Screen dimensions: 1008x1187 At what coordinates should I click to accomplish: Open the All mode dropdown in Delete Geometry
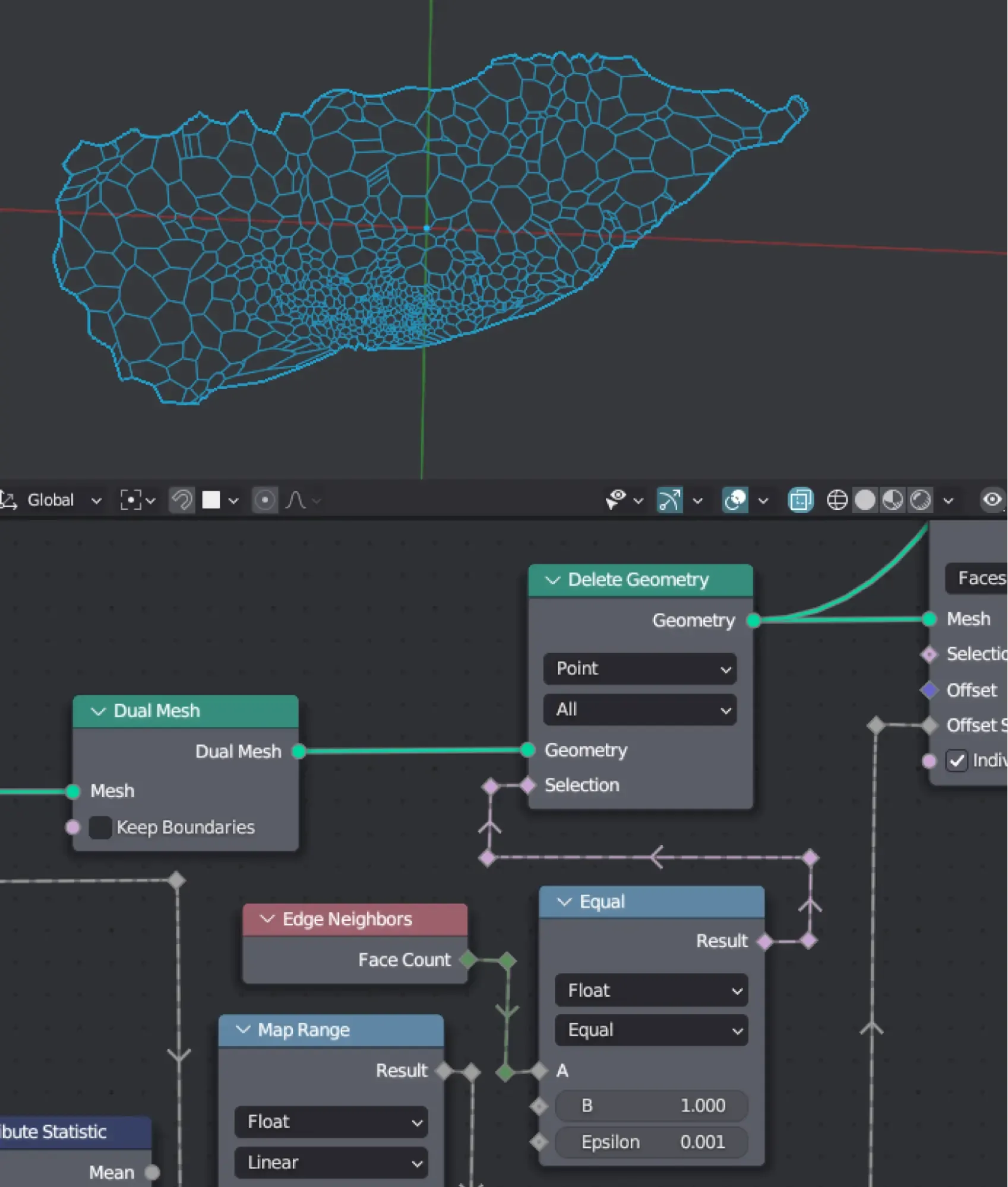point(640,710)
